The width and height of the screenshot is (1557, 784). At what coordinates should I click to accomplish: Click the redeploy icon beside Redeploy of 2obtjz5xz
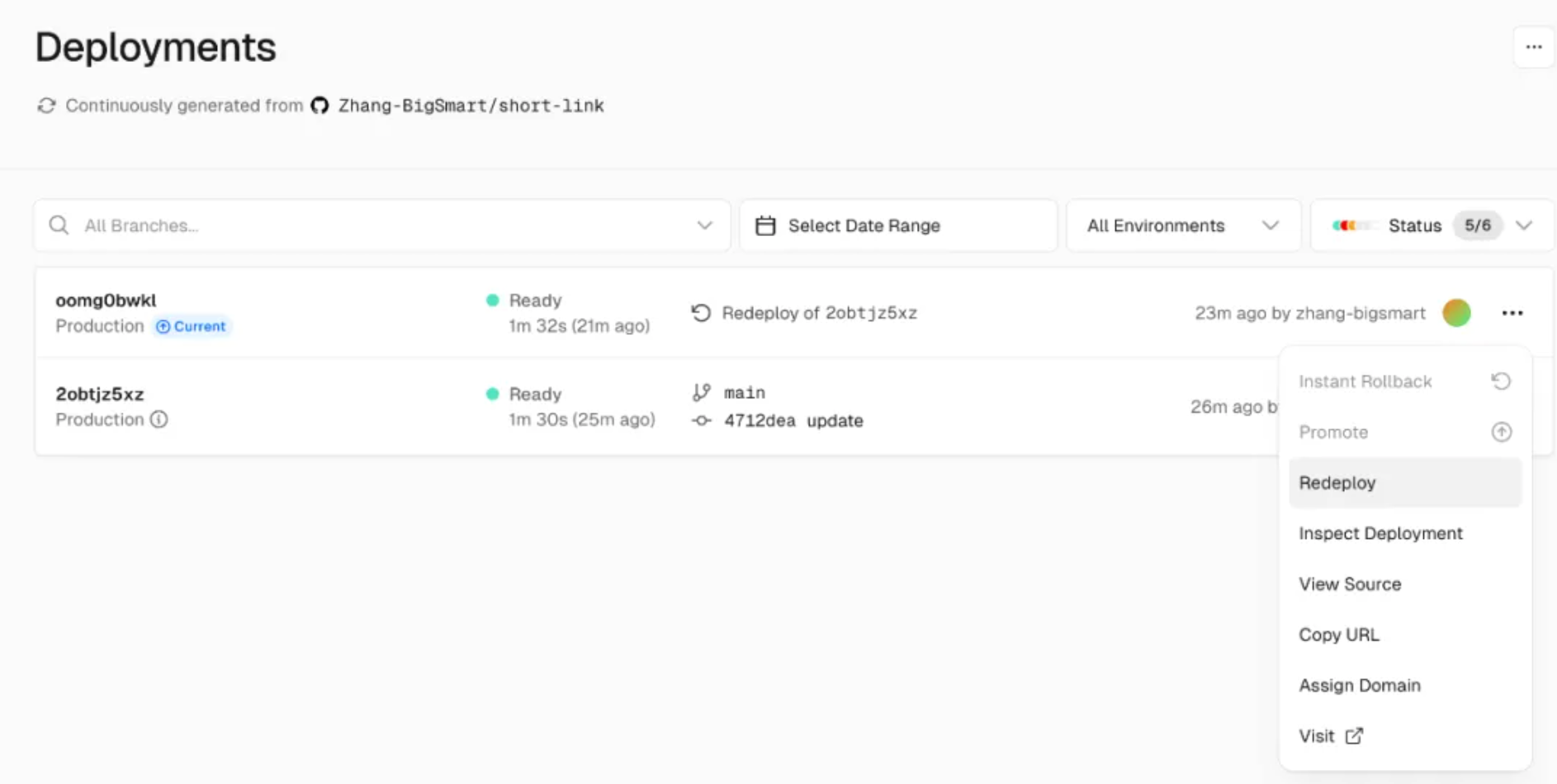pos(701,313)
